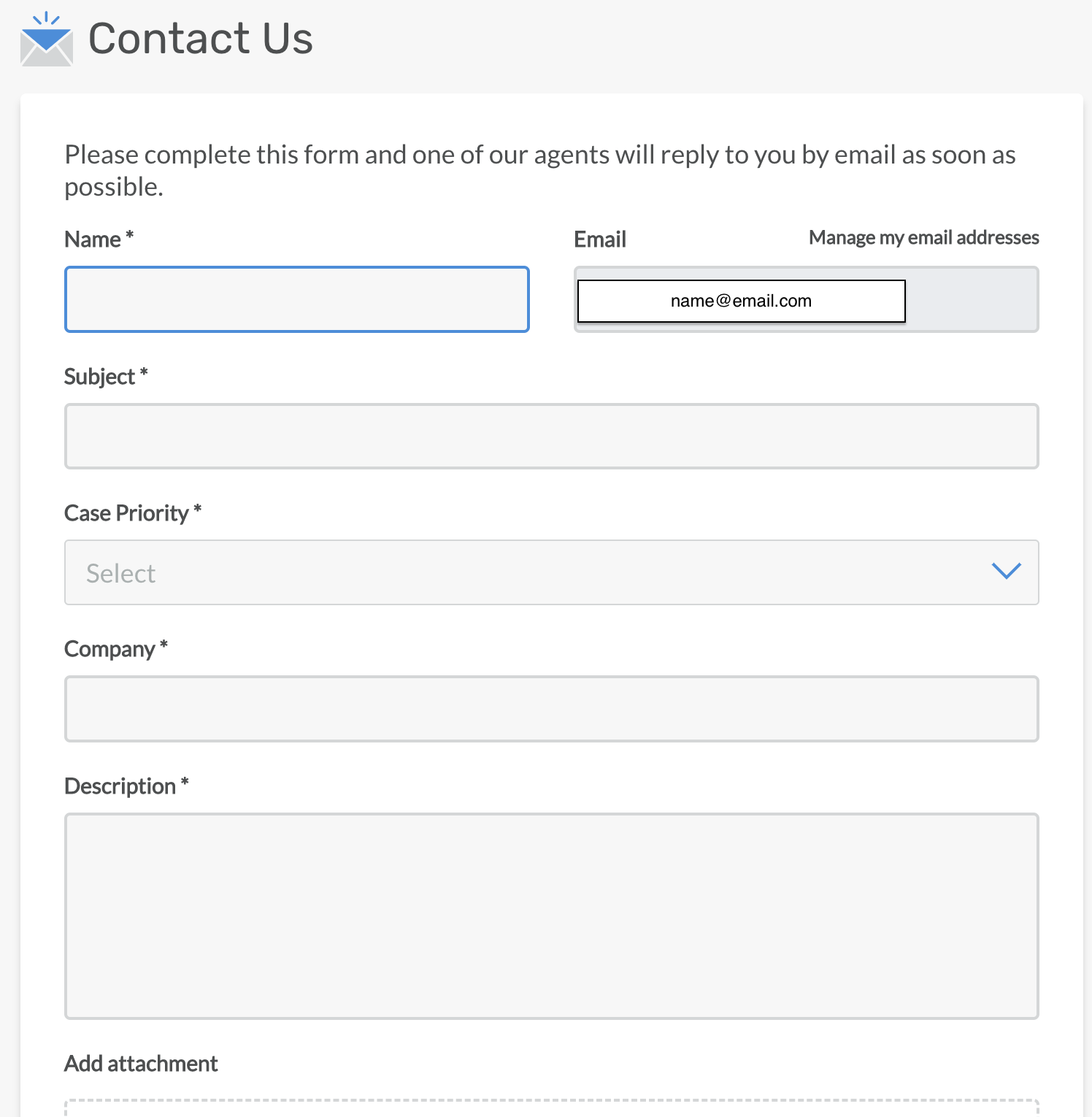Focus the Name input field

297,299
